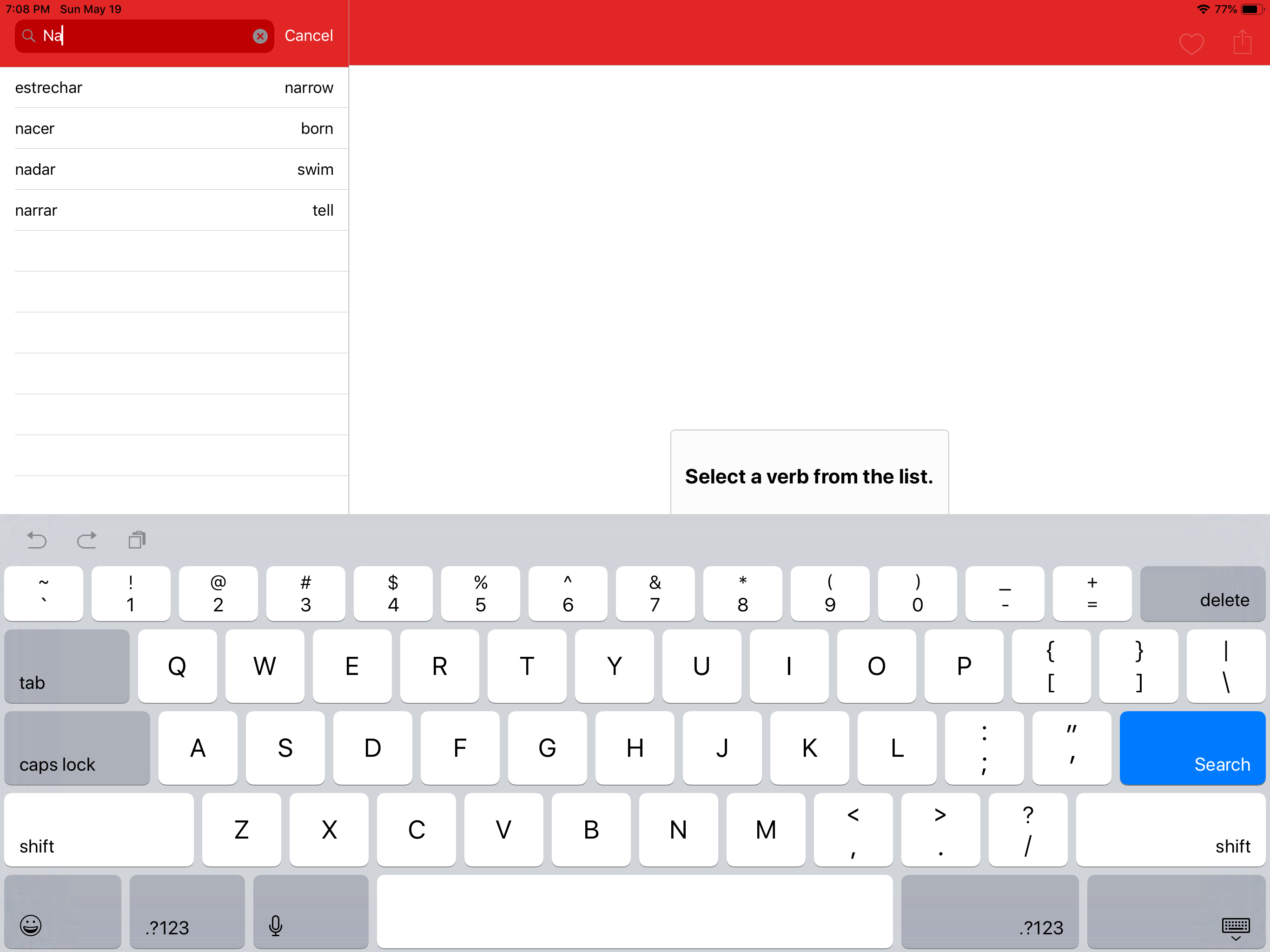Toggle the right shift key
Image resolution: width=1270 pixels, height=952 pixels.
(x=1170, y=830)
